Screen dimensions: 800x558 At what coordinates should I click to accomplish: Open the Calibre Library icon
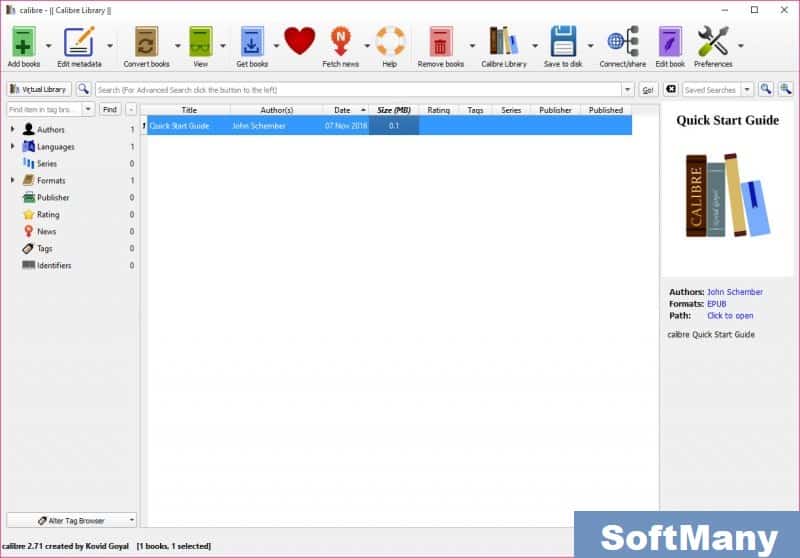[x=504, y=41]
